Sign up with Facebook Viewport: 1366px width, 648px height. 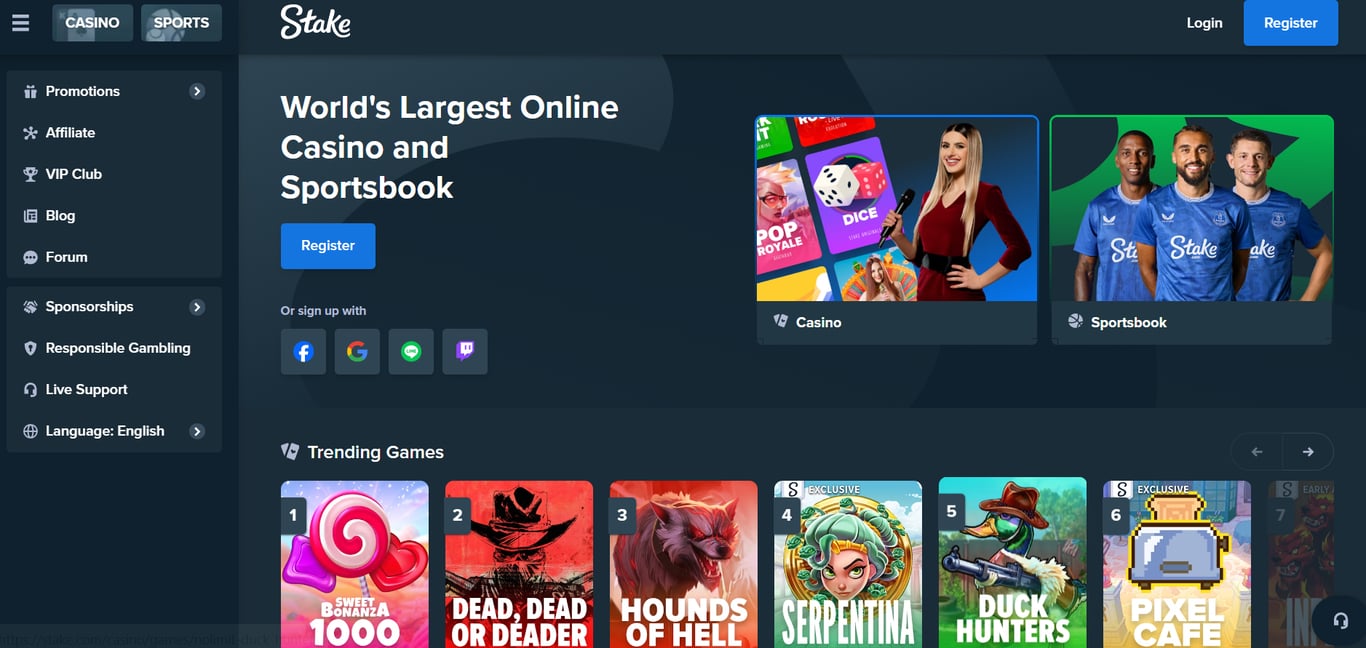[303, 351]
